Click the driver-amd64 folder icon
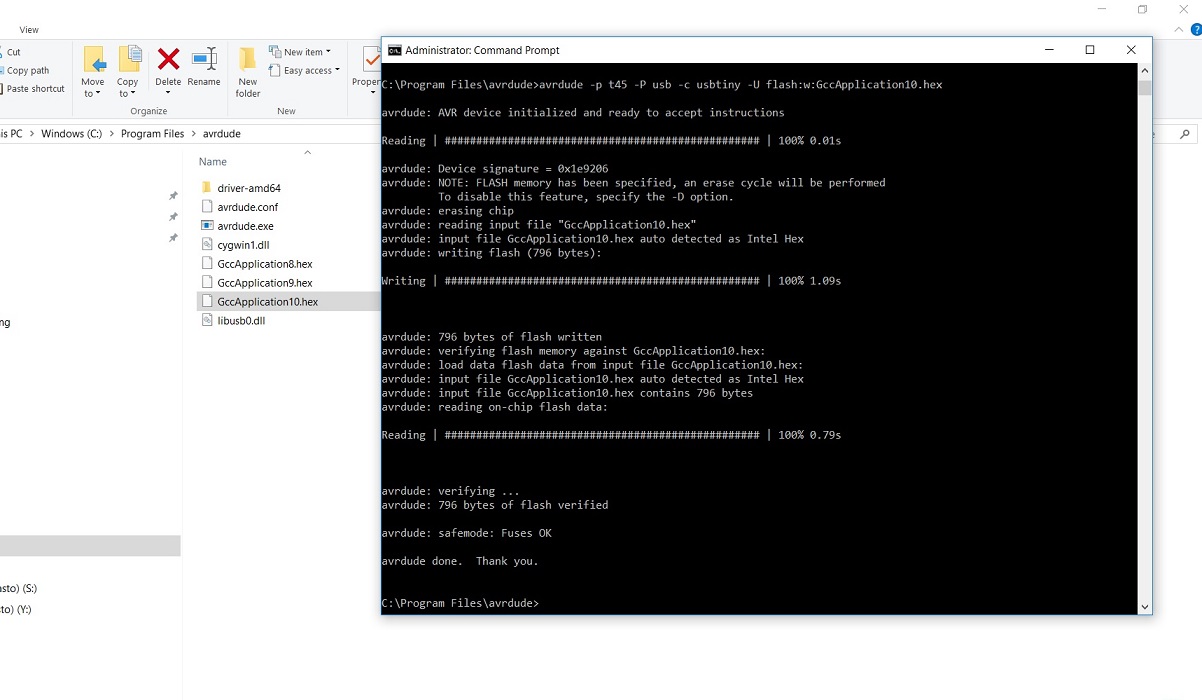The width and height of the screenshot is (1202, 700). coord(207,188)
